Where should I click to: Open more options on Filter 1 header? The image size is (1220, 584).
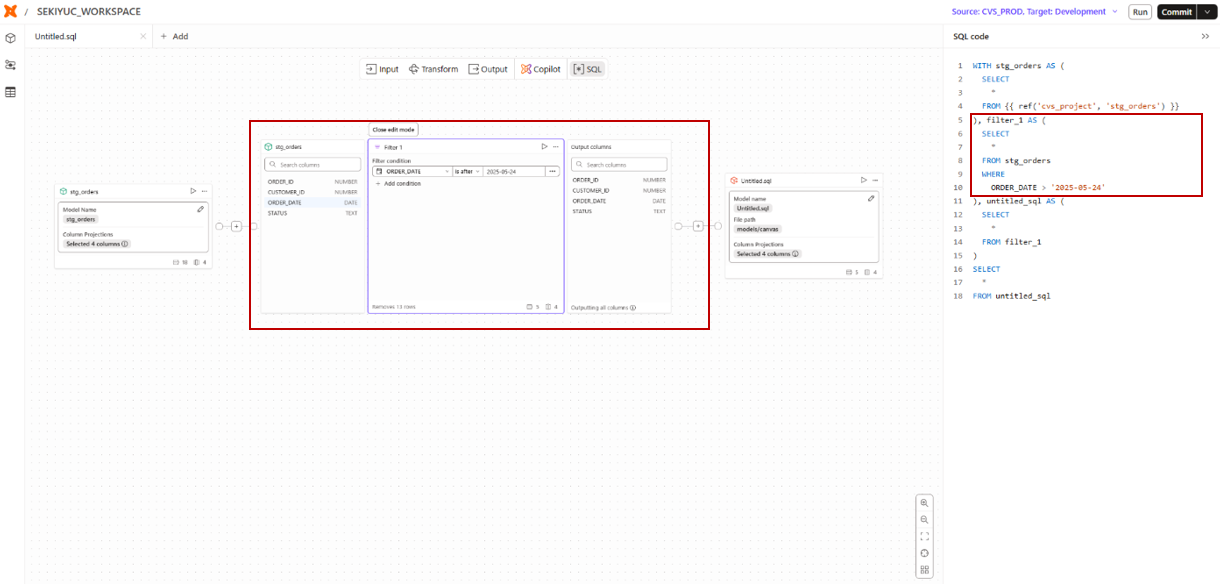click(x=555, y=147)
